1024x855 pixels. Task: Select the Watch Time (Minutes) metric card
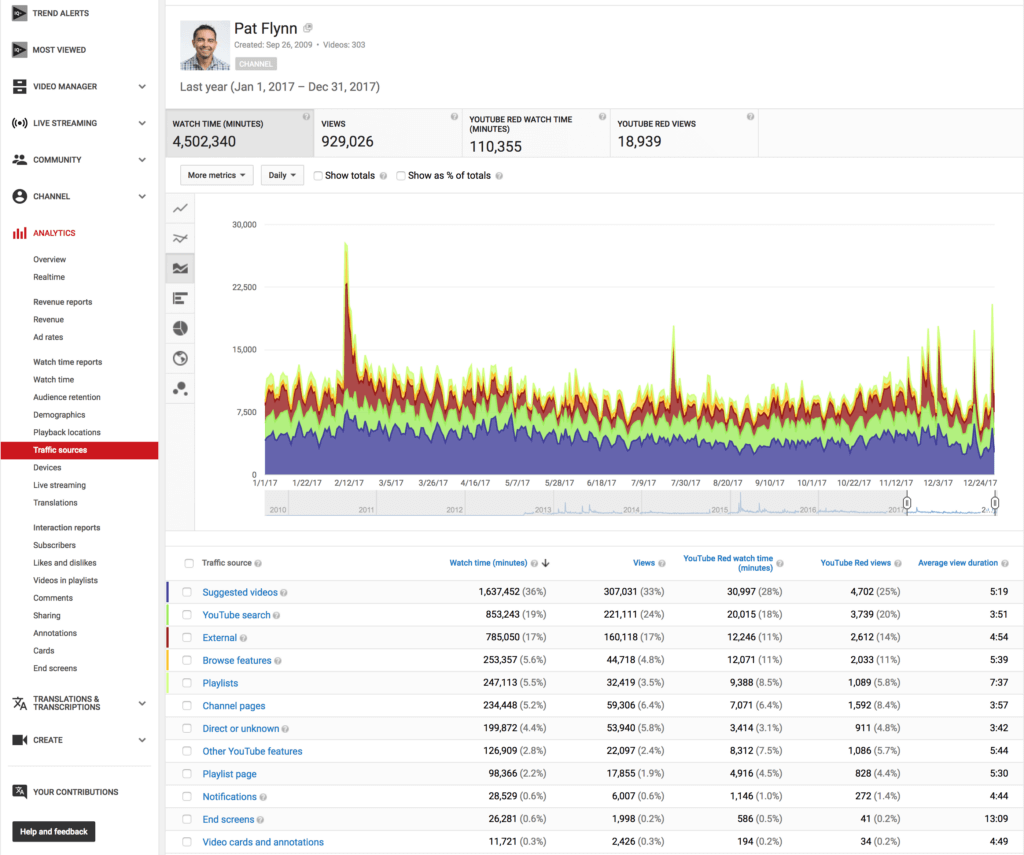point(240,133)
